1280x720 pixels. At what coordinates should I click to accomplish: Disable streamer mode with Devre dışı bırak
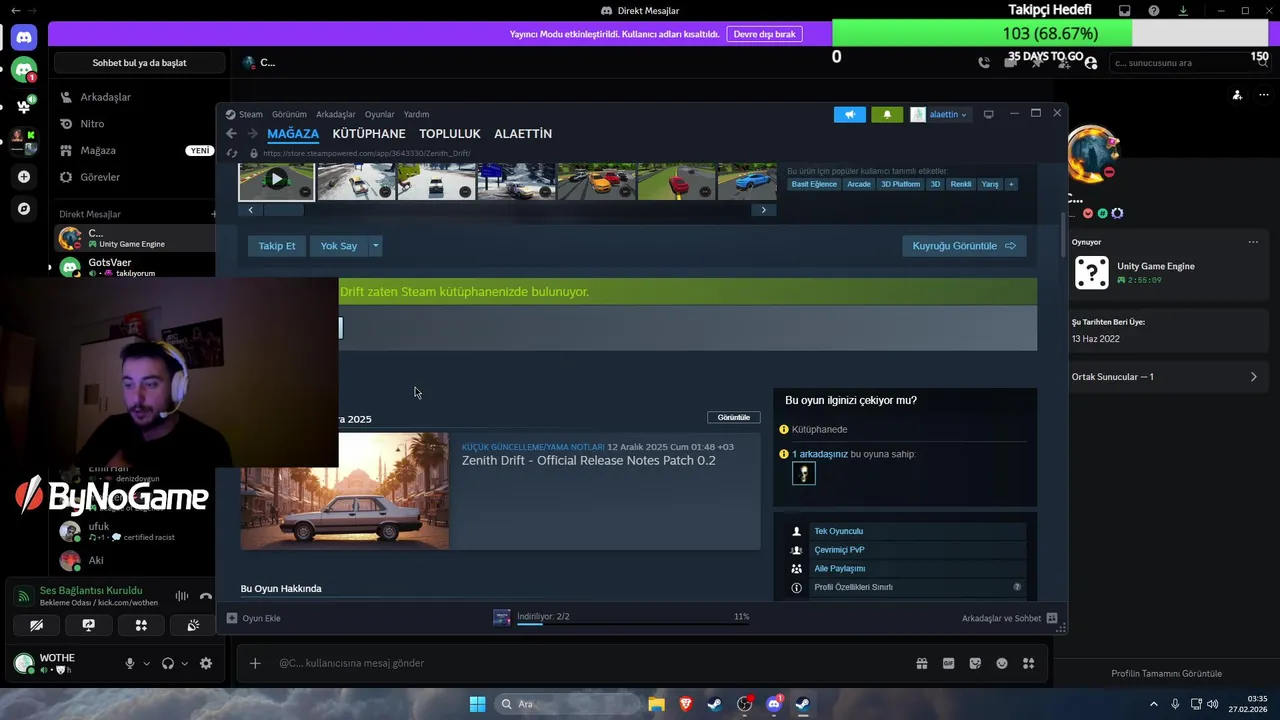click(x=764, y=34)
